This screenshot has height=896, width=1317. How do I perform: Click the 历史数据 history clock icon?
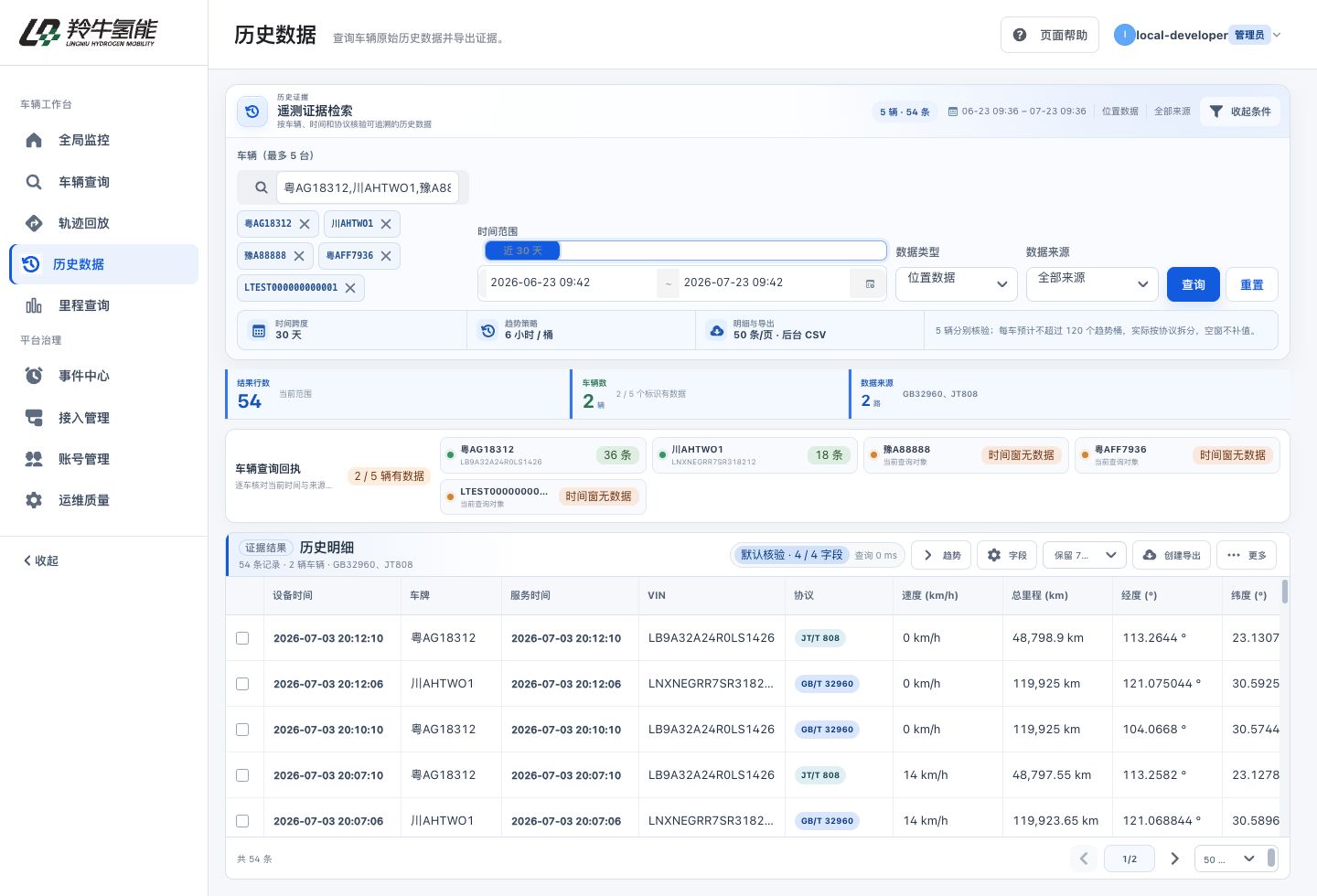(x=31, y=264)
